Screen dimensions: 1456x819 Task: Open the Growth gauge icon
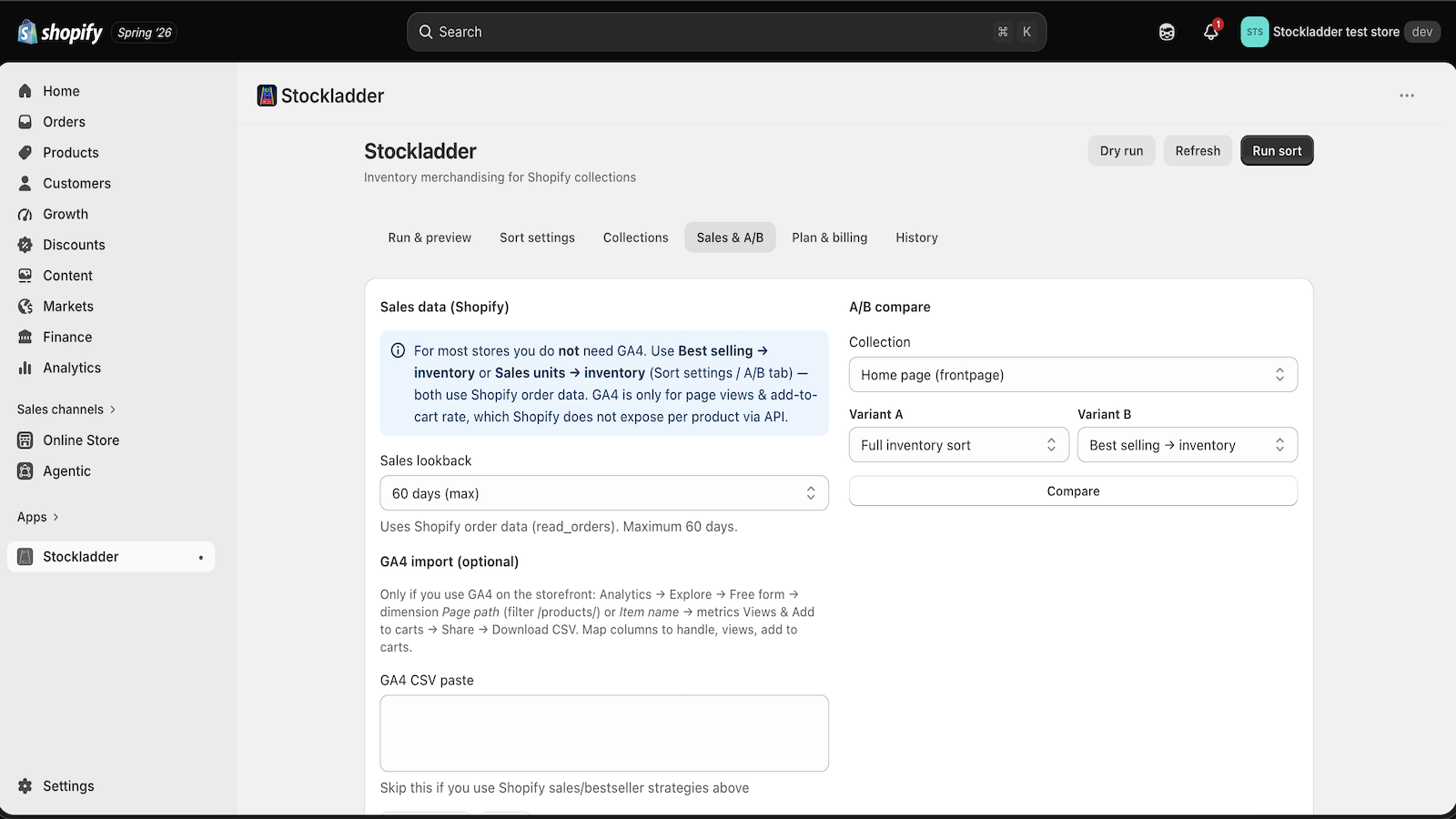pyautogui.click(x=25, y=214)
